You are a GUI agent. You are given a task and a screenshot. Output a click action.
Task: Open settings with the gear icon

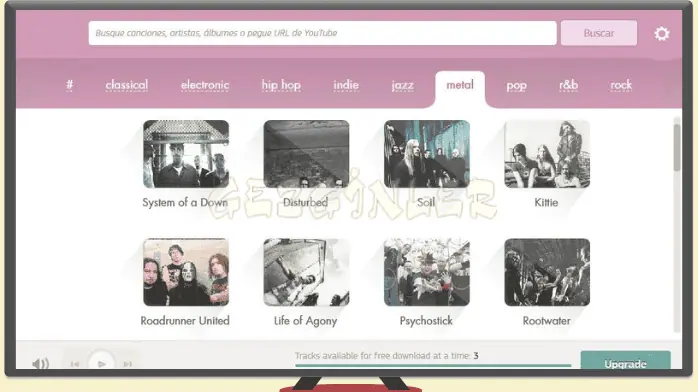661,33
